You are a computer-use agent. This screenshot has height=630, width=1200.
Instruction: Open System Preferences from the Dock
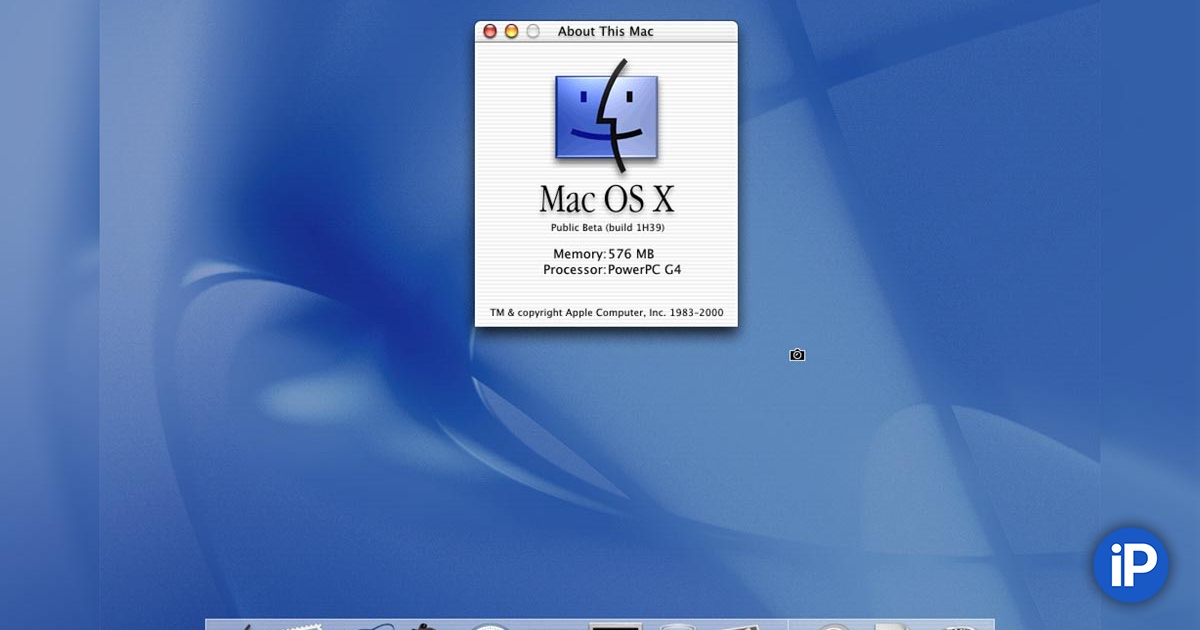pyautogui.click(x=615, y=623)
